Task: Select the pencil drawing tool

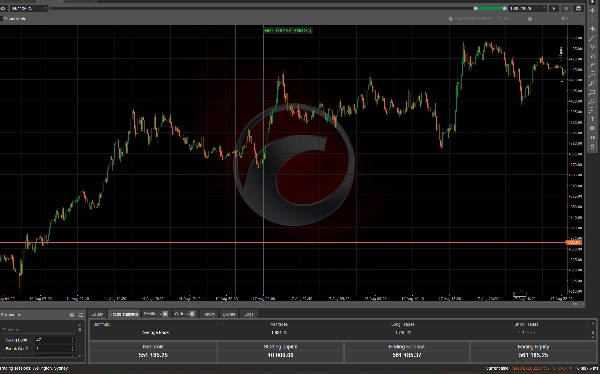Action: (592, 65)
